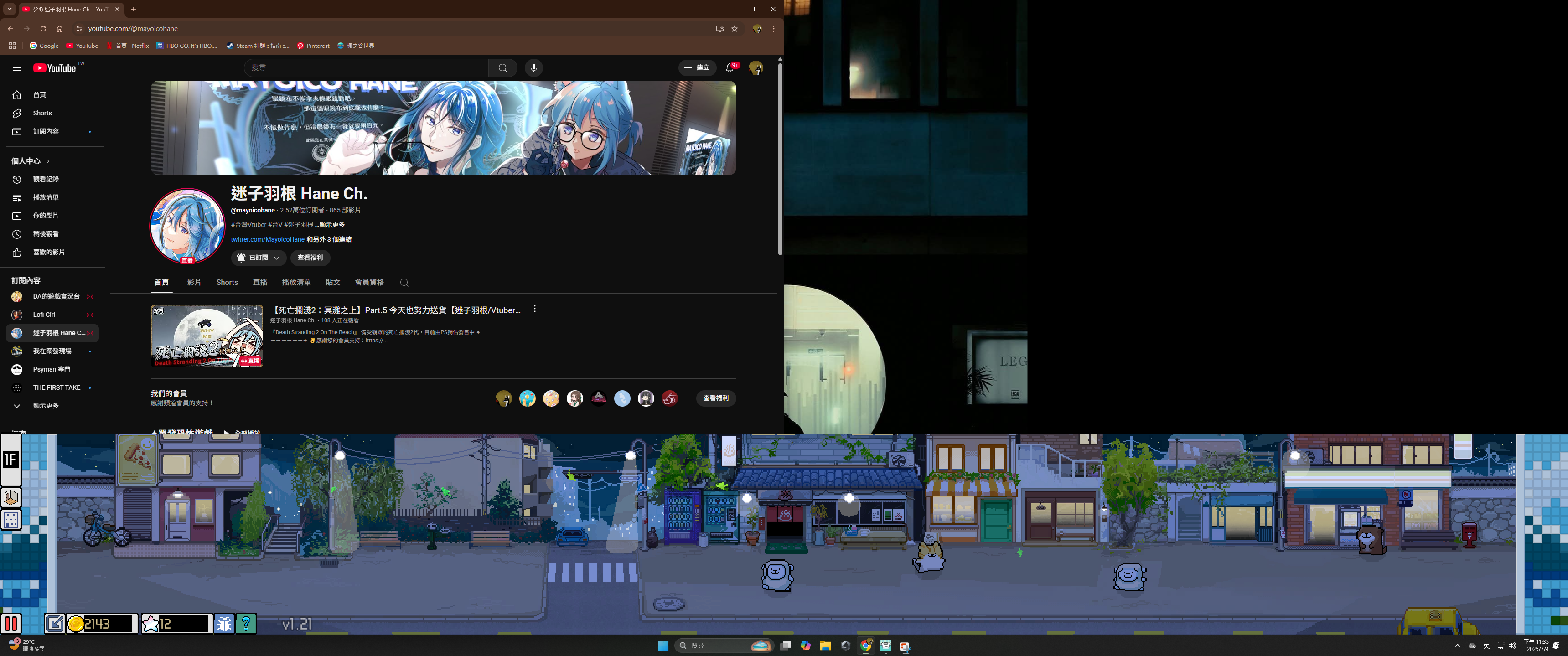The image size is (1568, 656).
Task: Open Pinterest bookmark in bookmarks bar
Action: (x=313, y=46)
